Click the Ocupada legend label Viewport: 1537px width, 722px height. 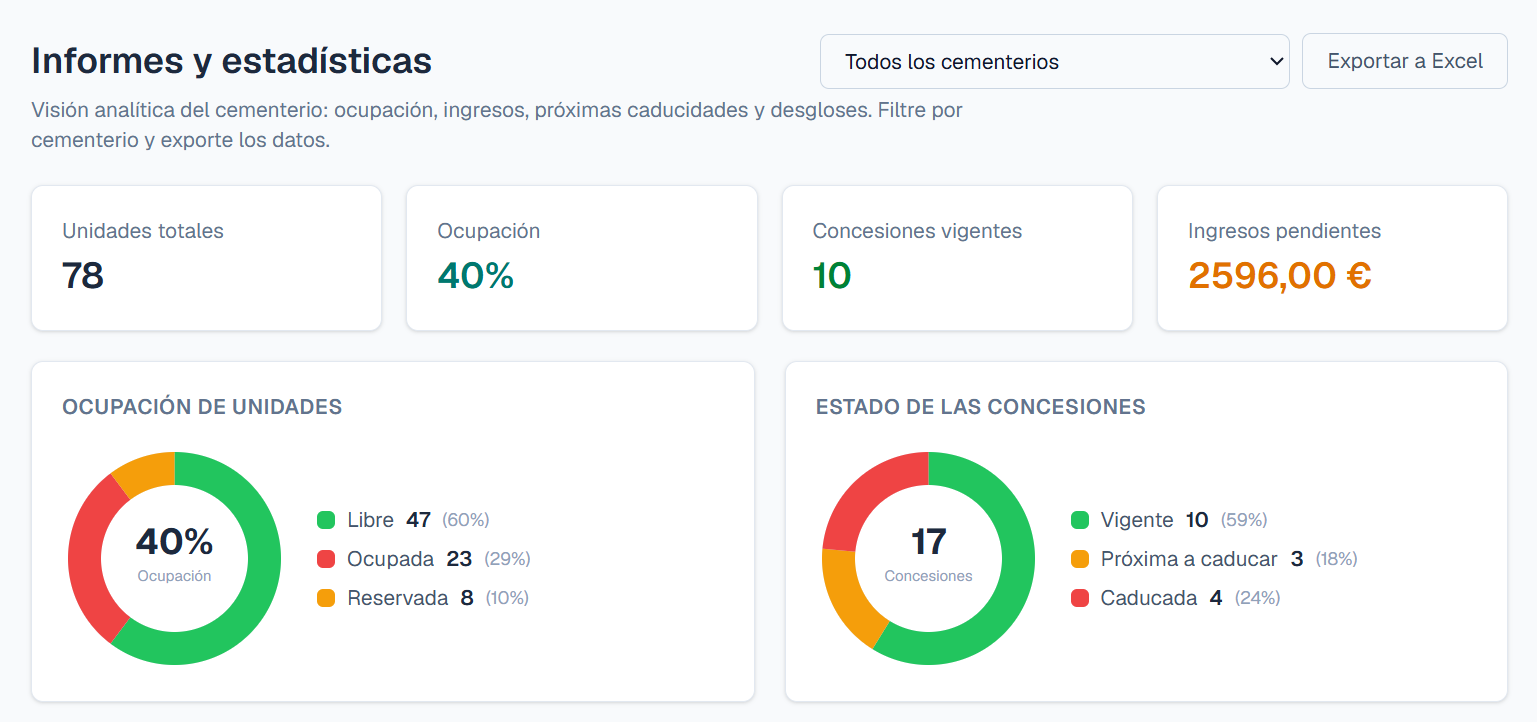(391, 559)
